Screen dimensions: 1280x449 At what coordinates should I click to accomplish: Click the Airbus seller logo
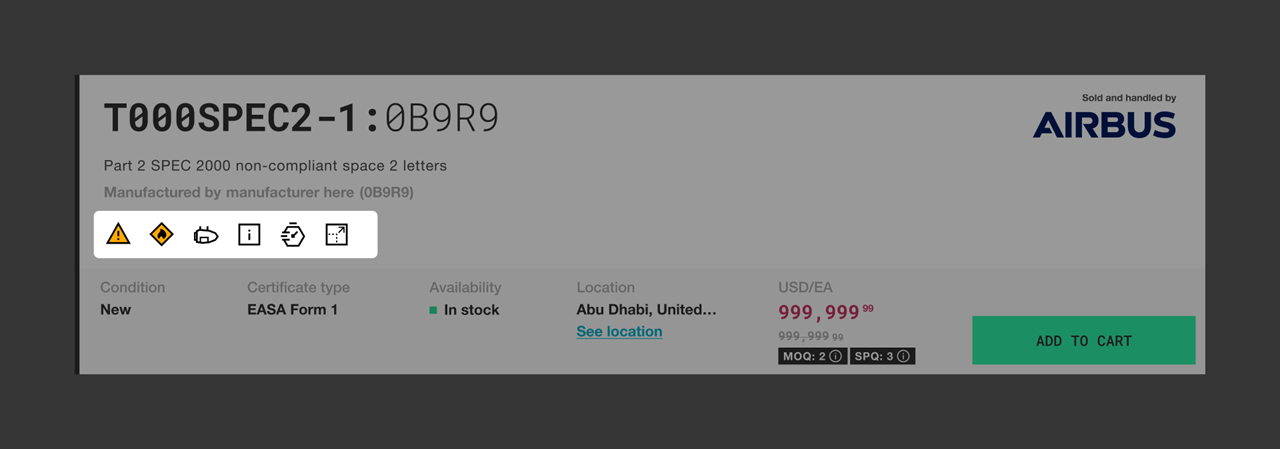pyautogui.click(x=1104, y=124)
